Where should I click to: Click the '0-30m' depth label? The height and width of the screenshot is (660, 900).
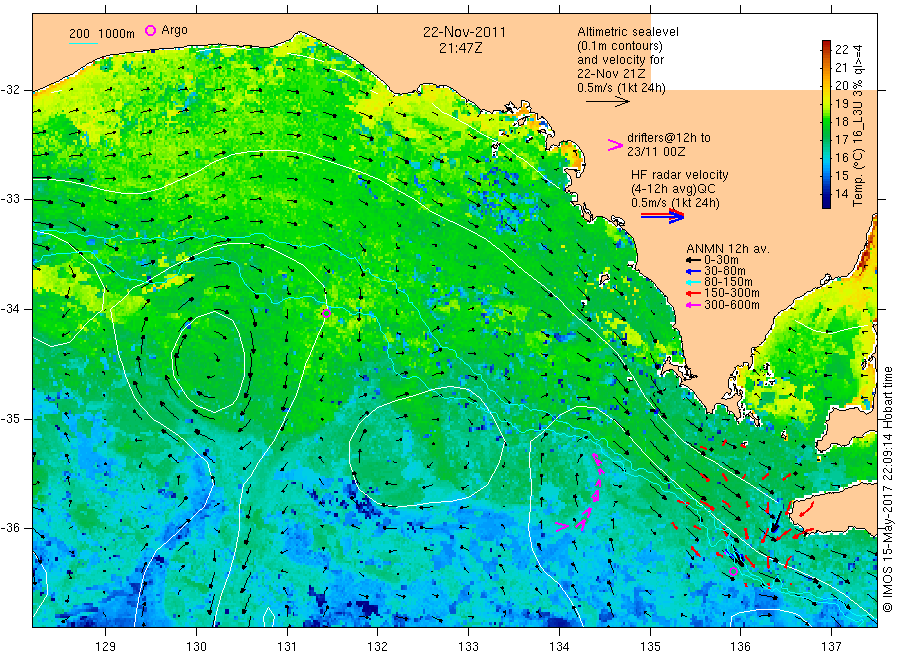pyautogui.click(x=721, y=260)
